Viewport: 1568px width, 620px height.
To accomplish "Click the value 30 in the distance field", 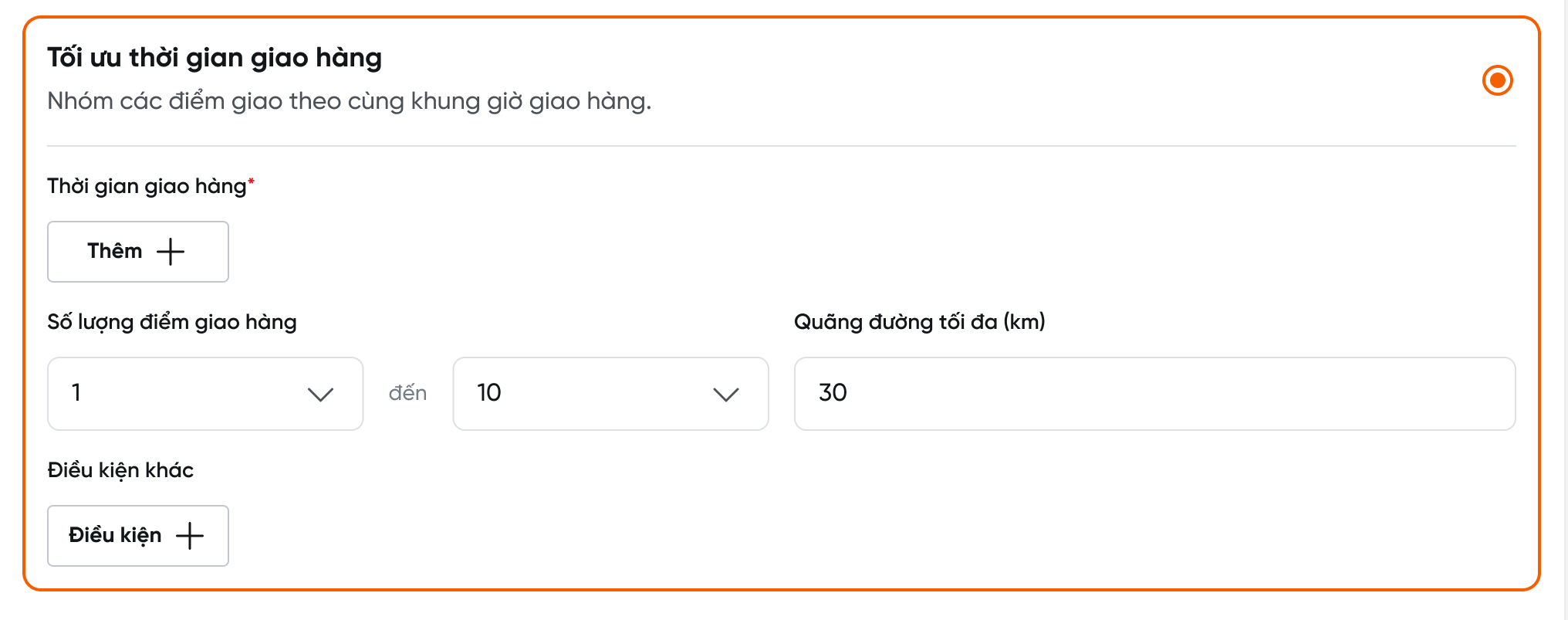I will coord(833,393).
